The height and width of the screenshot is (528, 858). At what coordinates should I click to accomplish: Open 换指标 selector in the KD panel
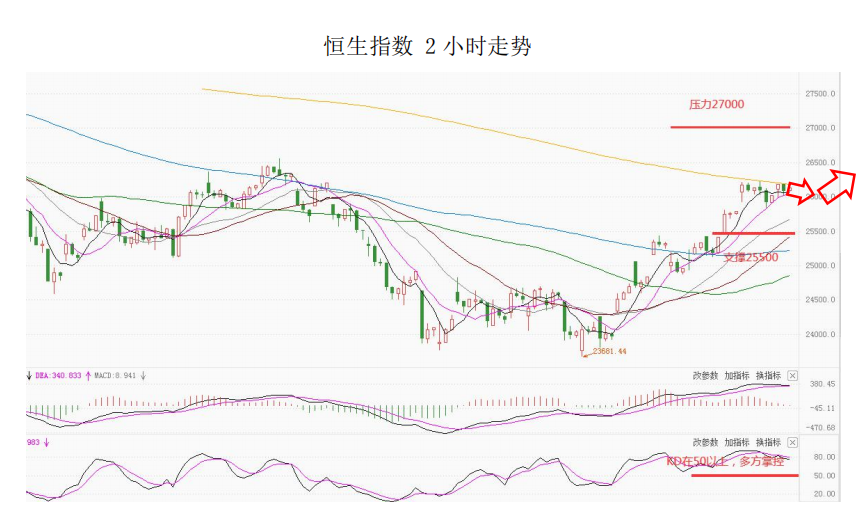click(x=768, y=441)
